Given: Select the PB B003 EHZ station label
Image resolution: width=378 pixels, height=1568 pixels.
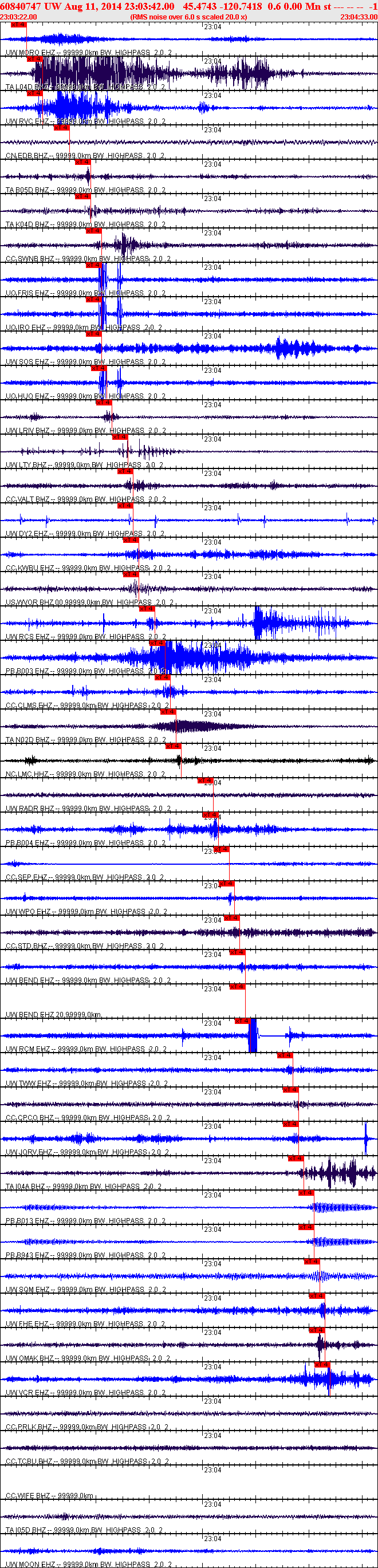Looking at the screenshot, I should [x=85, y=671].
